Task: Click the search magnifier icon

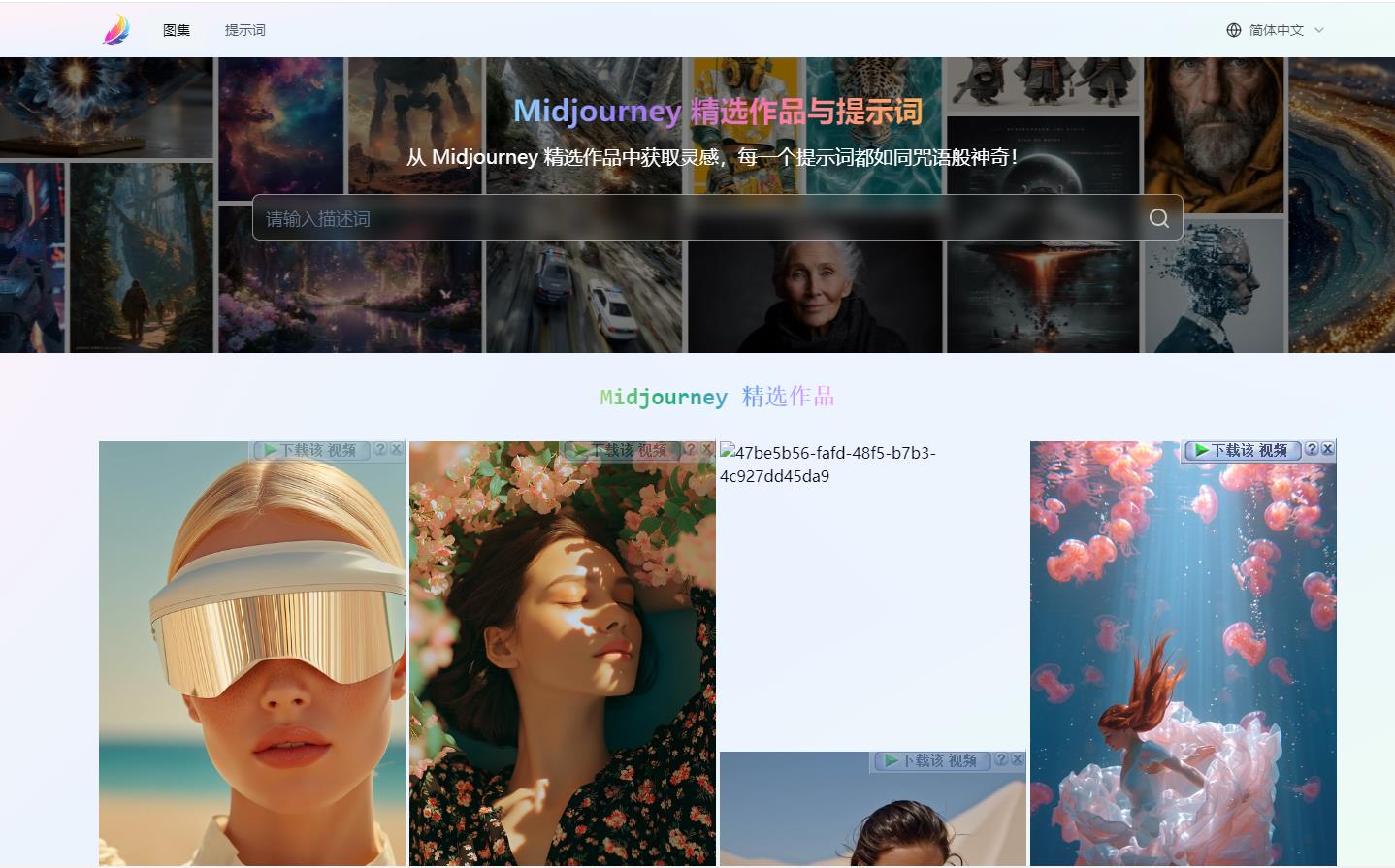Action: 1158,218
